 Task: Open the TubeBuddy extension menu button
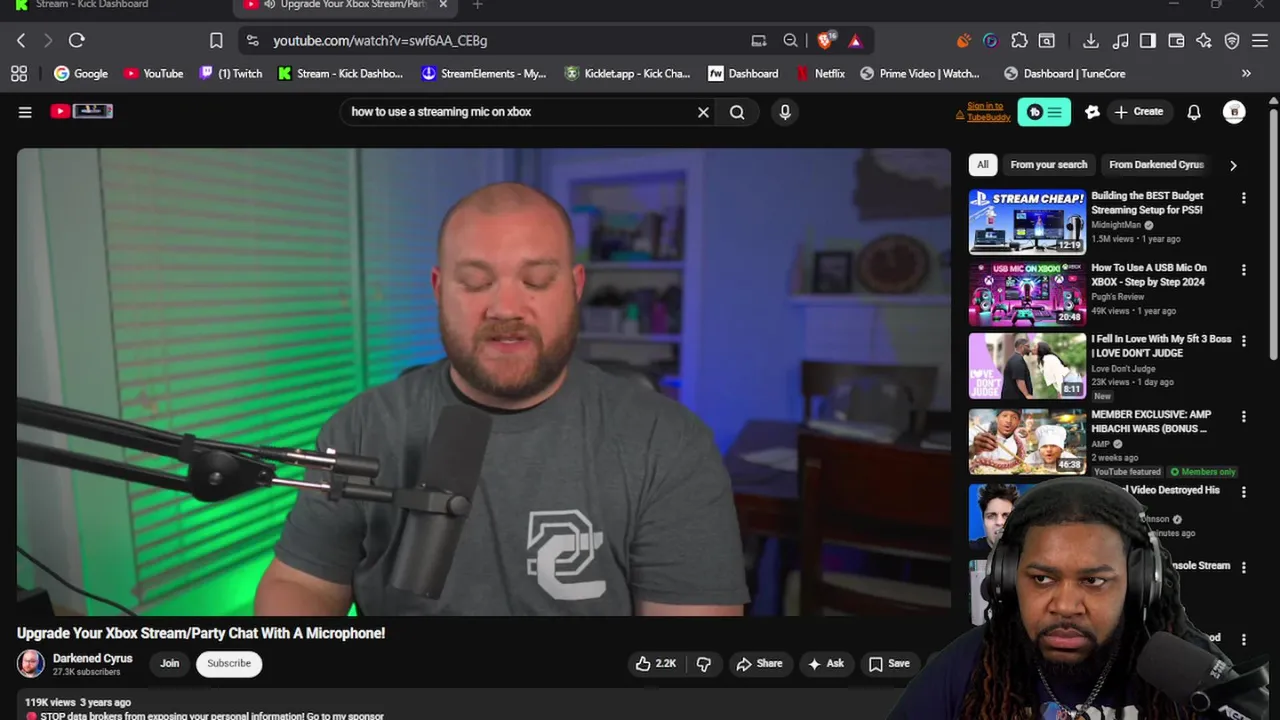(x=1044, y=112)
